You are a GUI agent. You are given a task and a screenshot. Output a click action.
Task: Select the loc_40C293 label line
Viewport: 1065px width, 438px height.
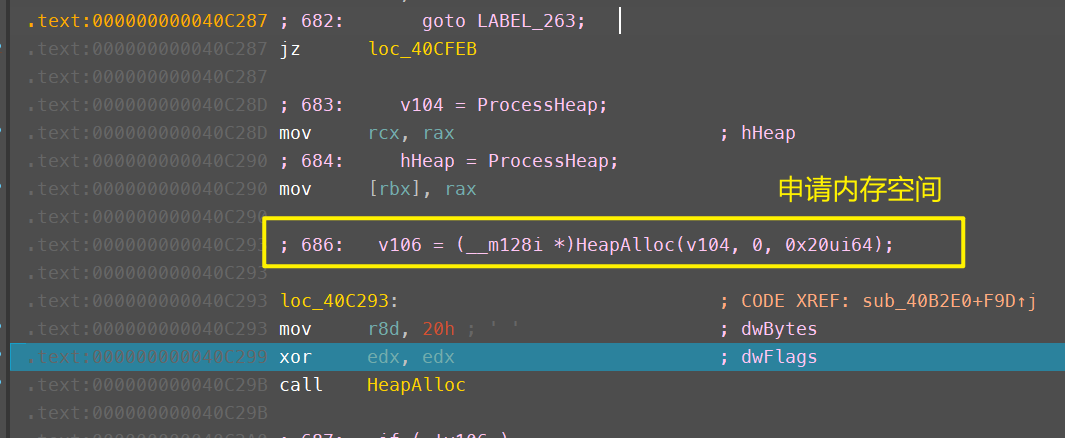click(337, 301)
